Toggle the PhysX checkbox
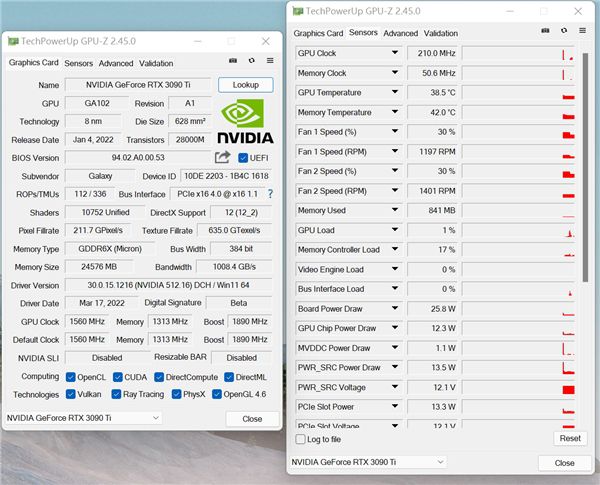This screenshot has height=485, width=600. tap(176, 394)
